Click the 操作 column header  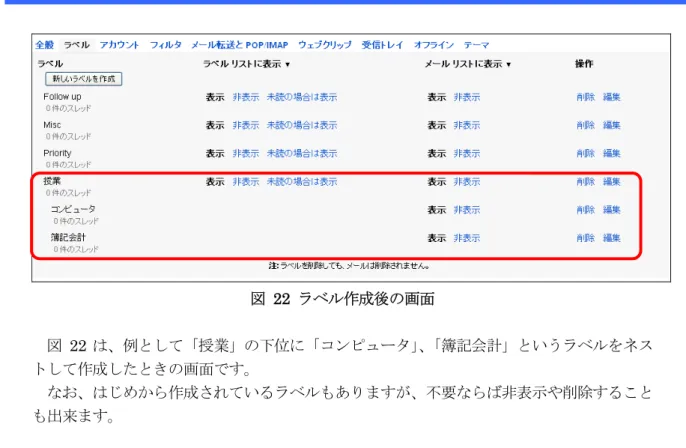pos(584,64)
